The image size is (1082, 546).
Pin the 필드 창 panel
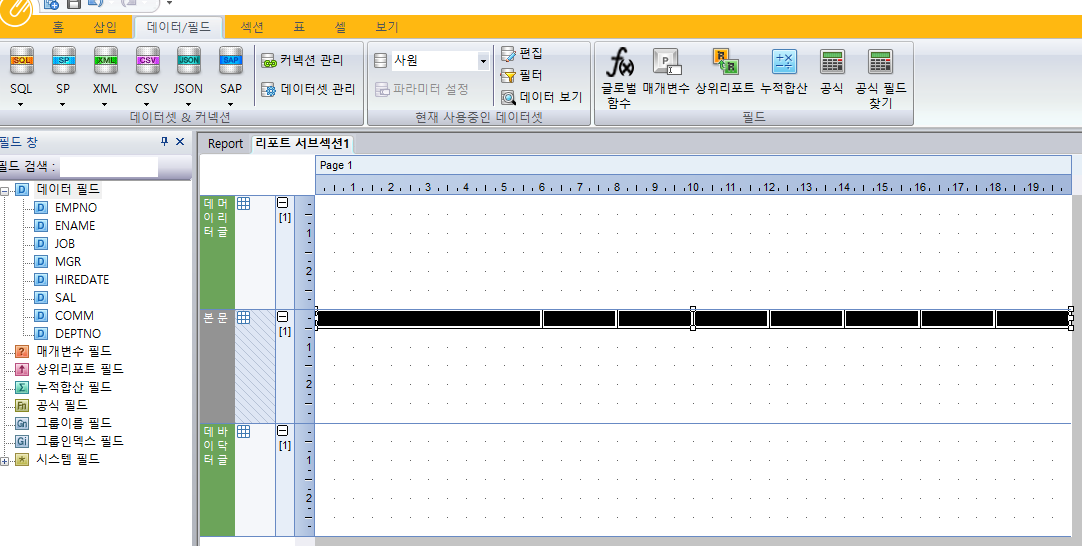pos(164,142)
